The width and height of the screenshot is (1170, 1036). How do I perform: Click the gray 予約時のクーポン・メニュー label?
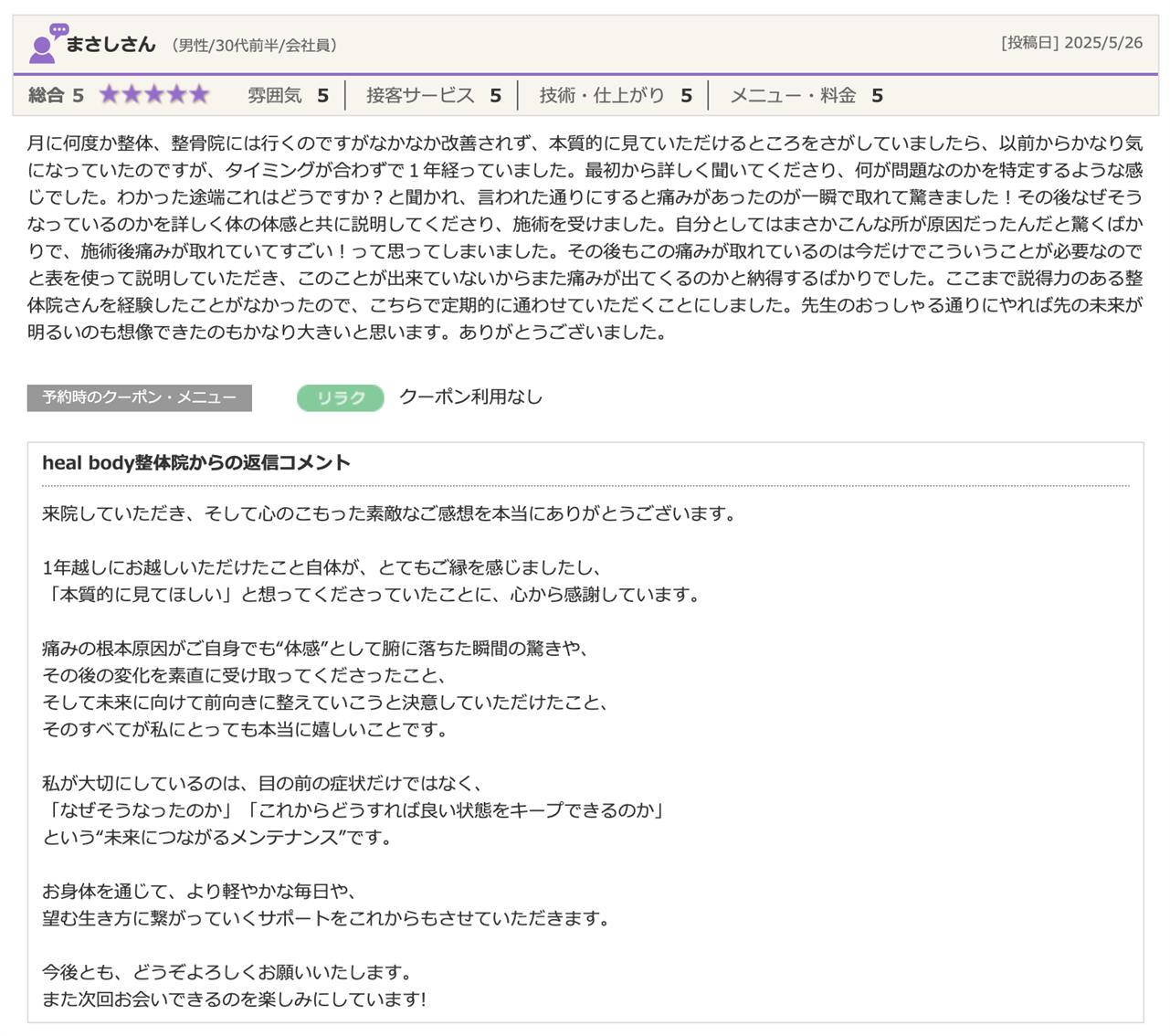coord(139,397)
